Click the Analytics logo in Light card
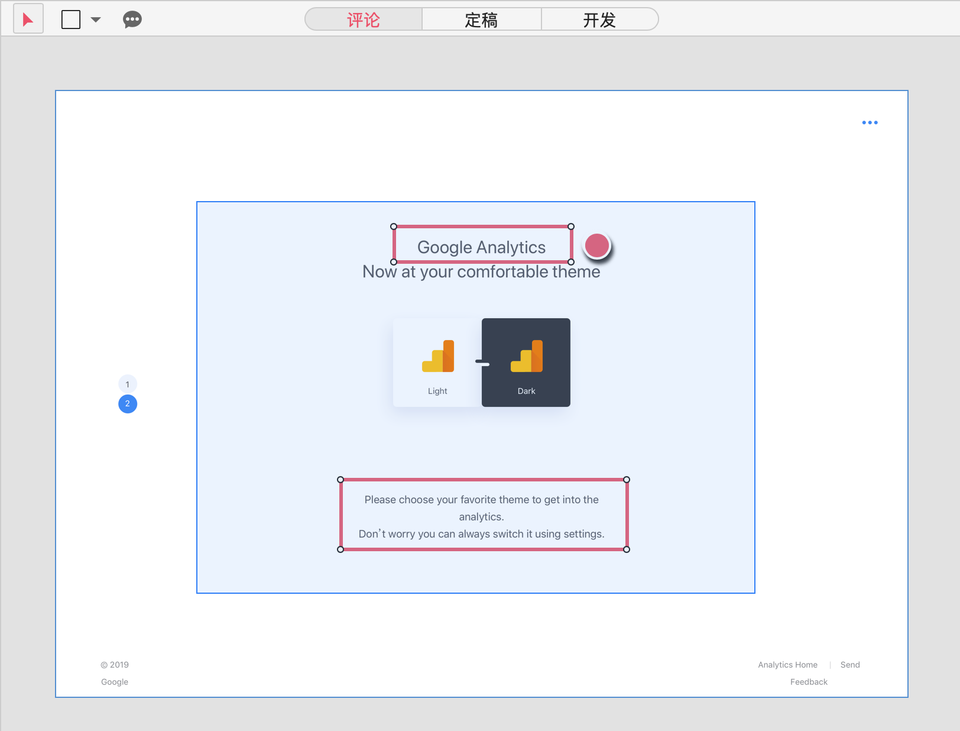960x731 pixels. point(438,357)
